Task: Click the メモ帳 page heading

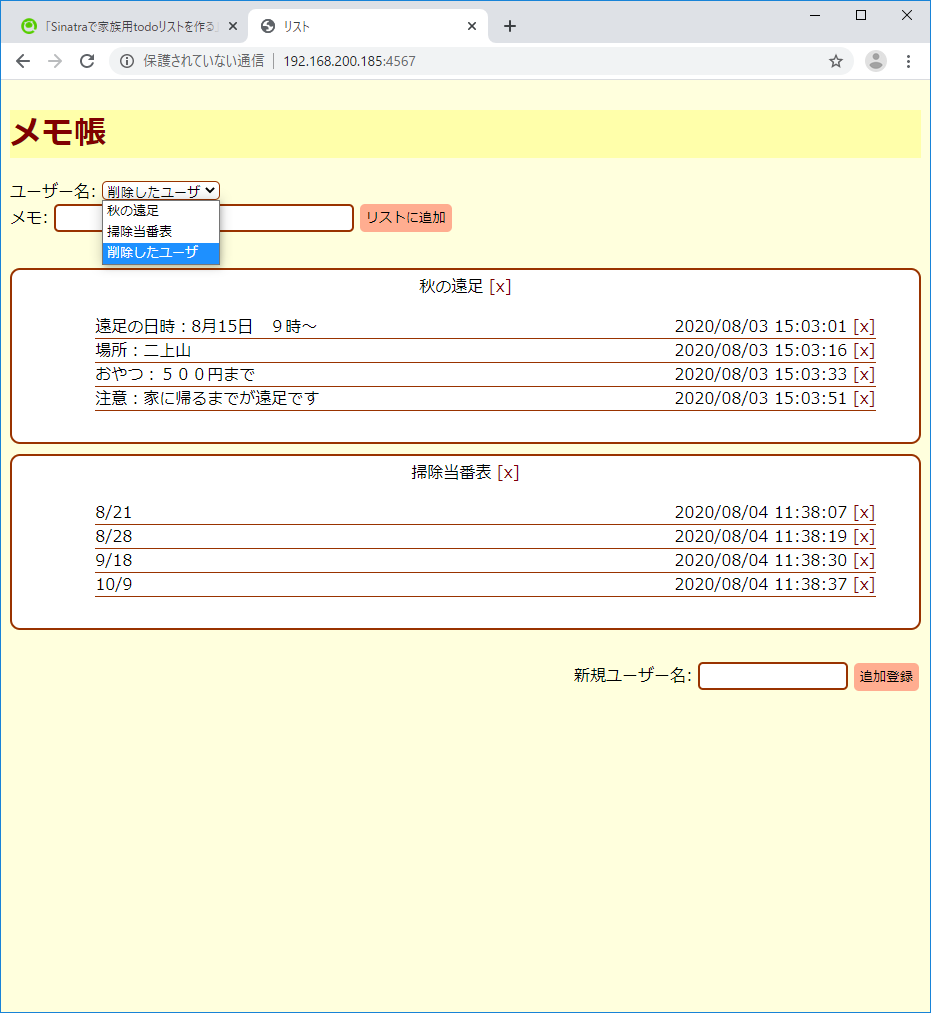Action: coord(58,132)
